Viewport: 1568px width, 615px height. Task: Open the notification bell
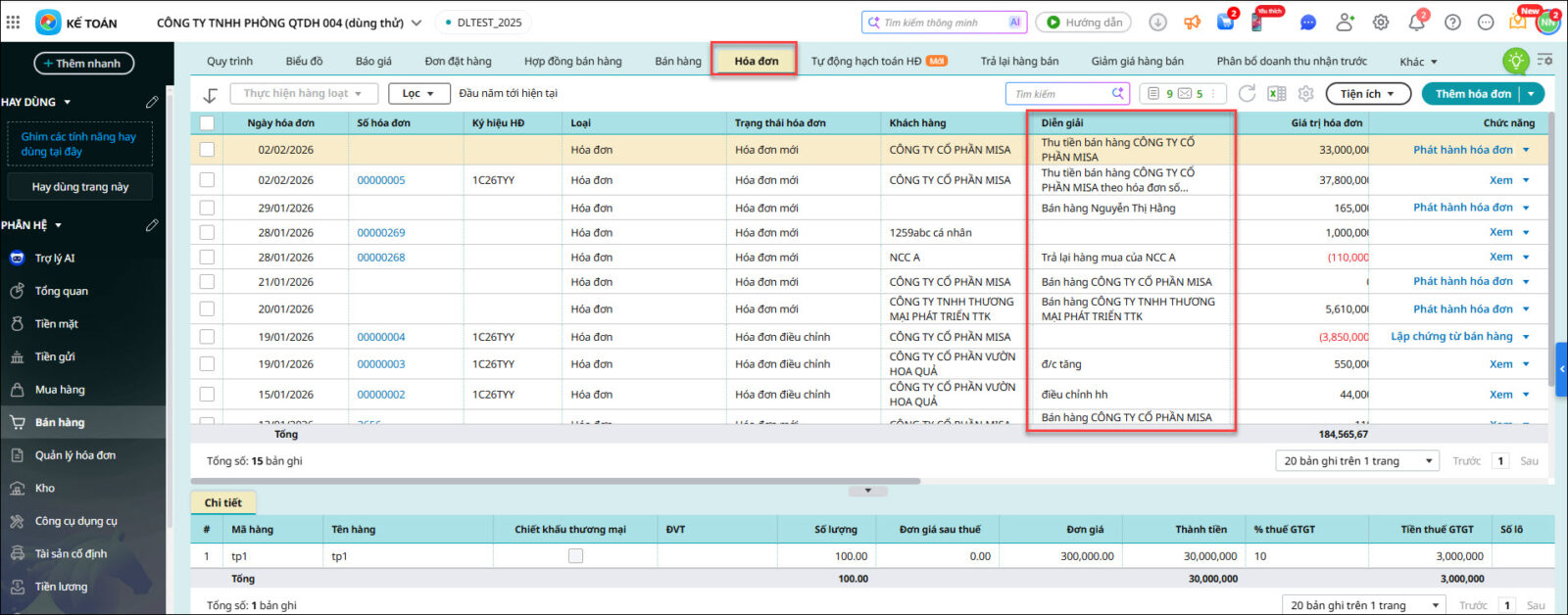[x=1416, y=23]
